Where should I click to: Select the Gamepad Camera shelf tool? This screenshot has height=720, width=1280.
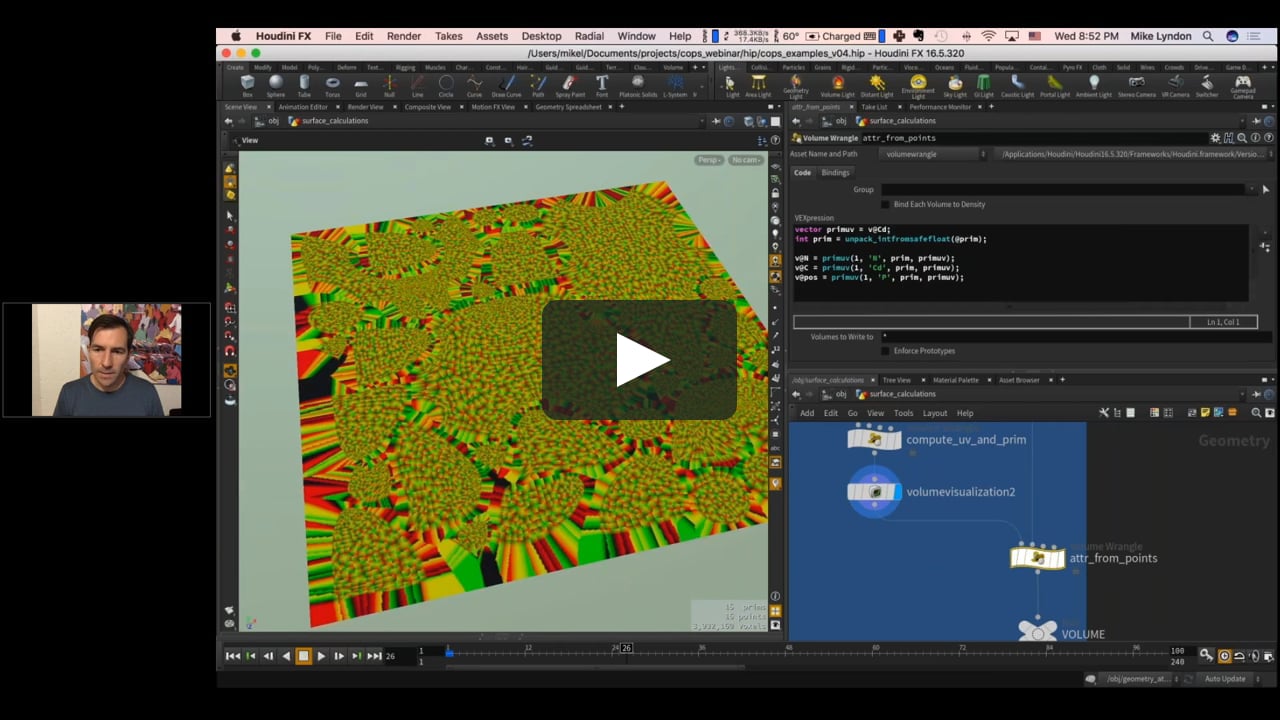coord(1242,86)
